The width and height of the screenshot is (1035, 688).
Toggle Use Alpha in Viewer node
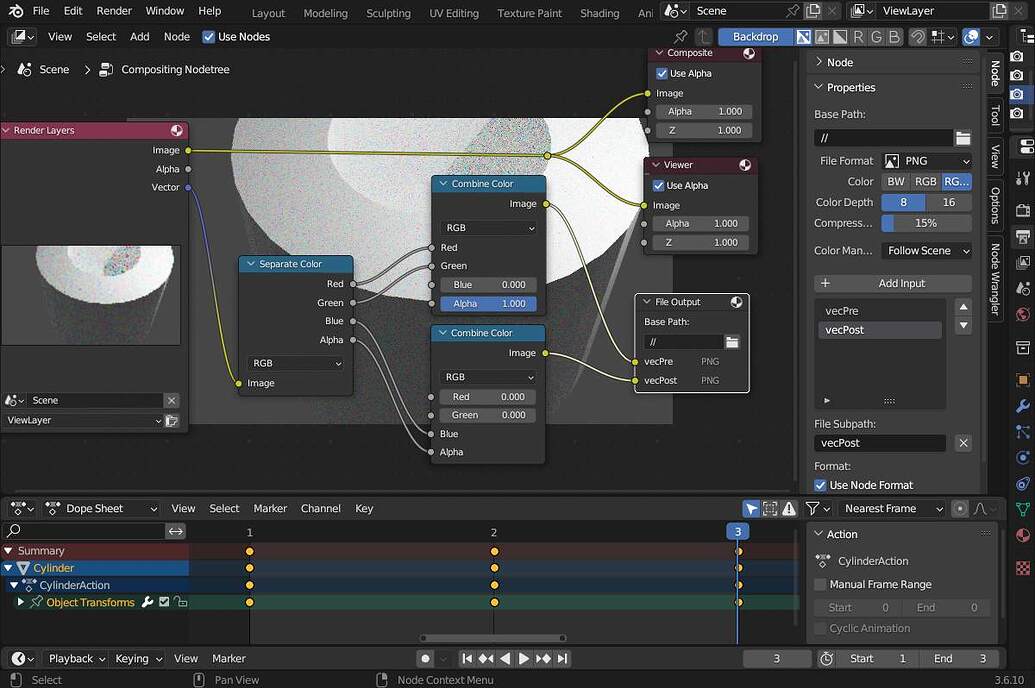pyautogui.click(x=658, y=186)
